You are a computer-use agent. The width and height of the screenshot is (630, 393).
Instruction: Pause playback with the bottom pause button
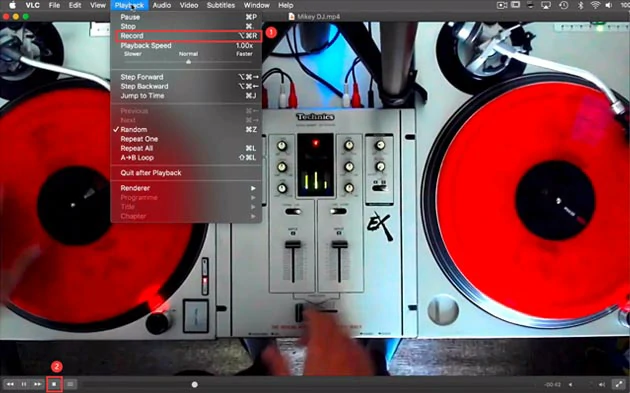[x=24, y=384]
